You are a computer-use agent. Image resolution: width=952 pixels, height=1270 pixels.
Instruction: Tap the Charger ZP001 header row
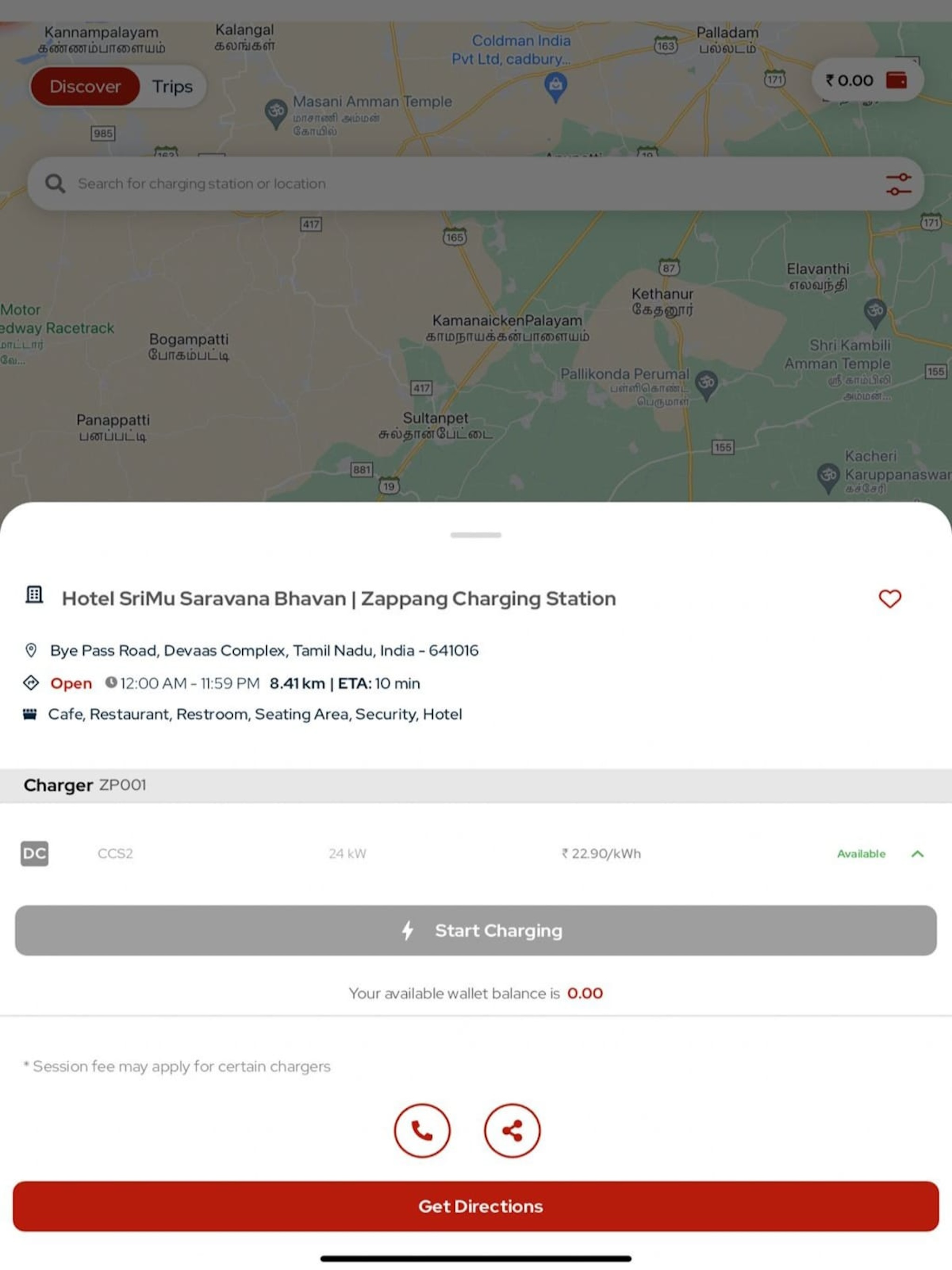click(x=476, y=786)
